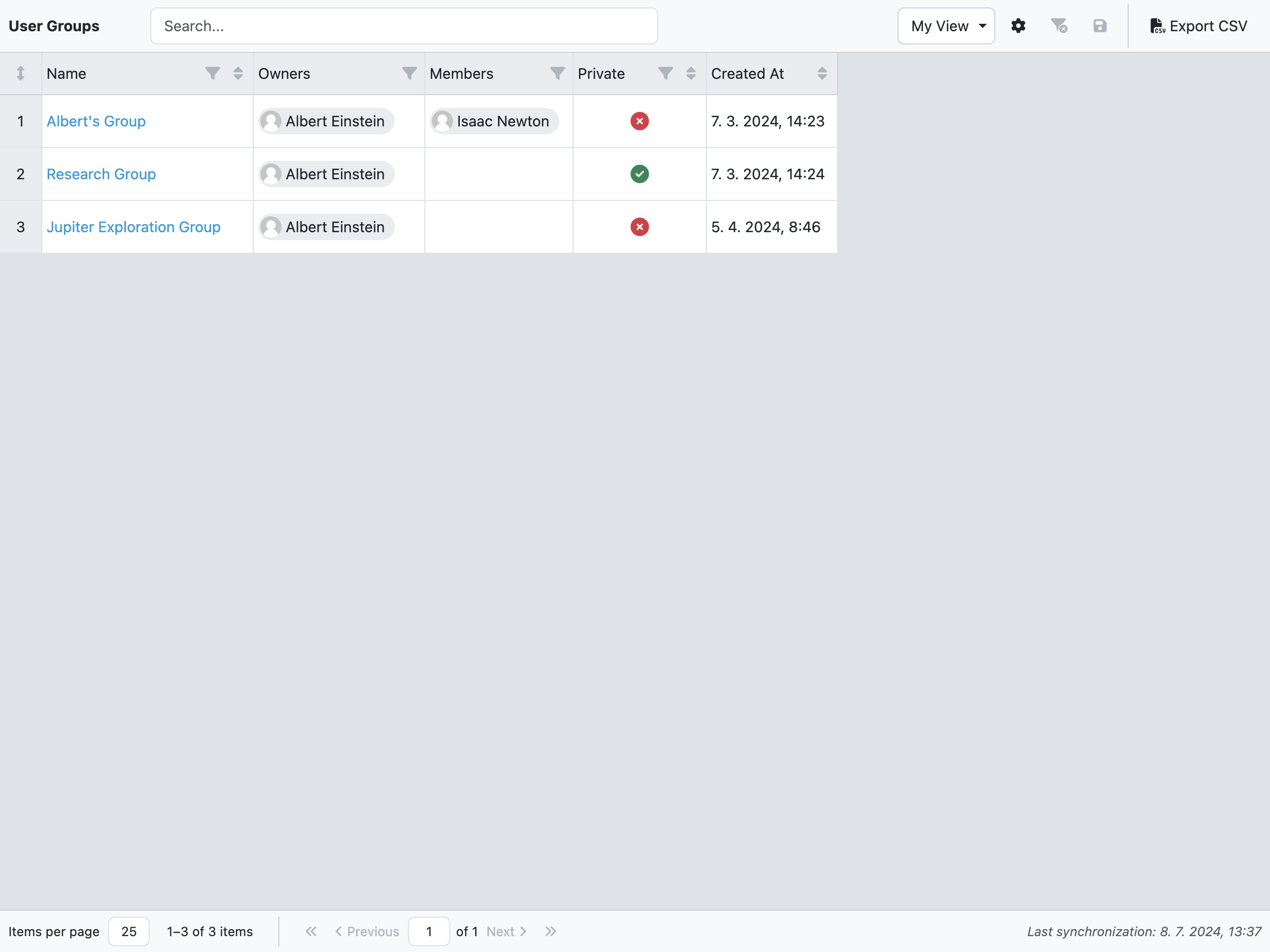Change items per page value 25
Viewport: 1270px width, 952px height.
(x=129, y=931)
